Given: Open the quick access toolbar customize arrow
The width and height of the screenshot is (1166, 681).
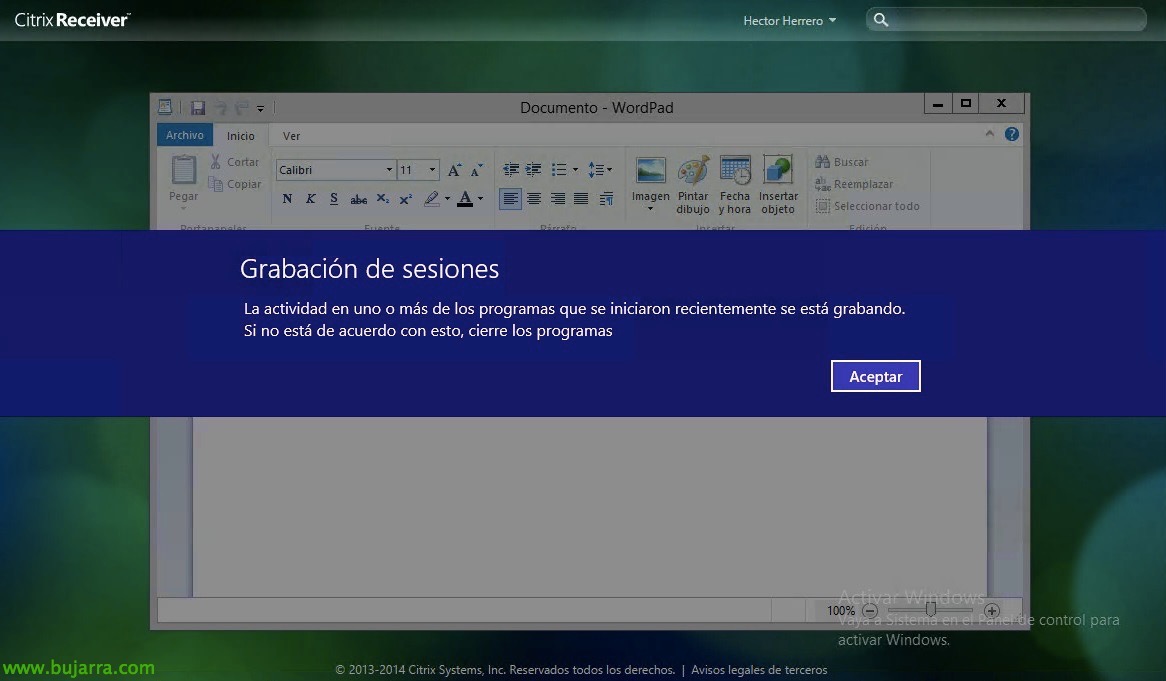Looking at the screenshot, I should point(260,109).
